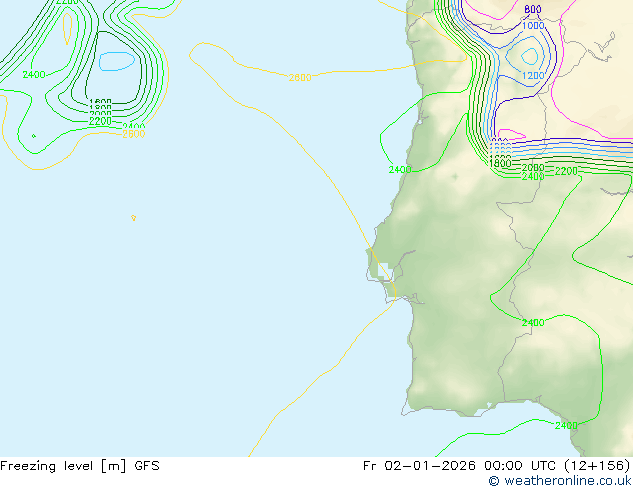
Task: Click the blue "1200" contour label
Action: (533, 76)
